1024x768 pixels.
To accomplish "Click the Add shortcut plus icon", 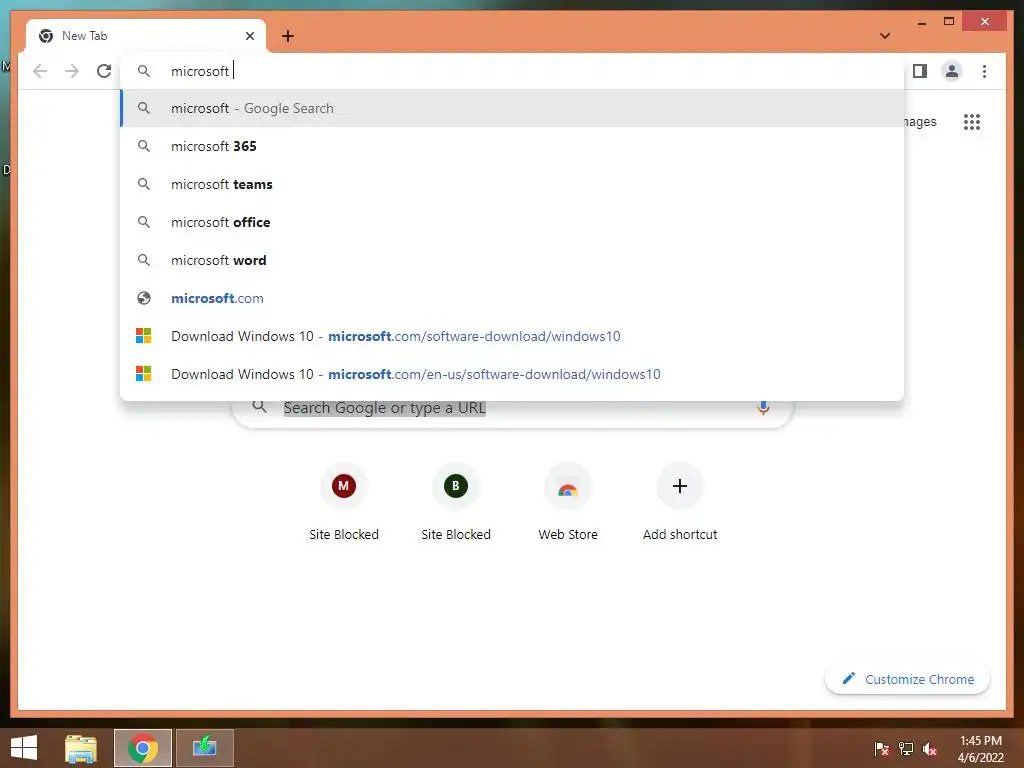I will pyautogui.click(x=680, y=486).
